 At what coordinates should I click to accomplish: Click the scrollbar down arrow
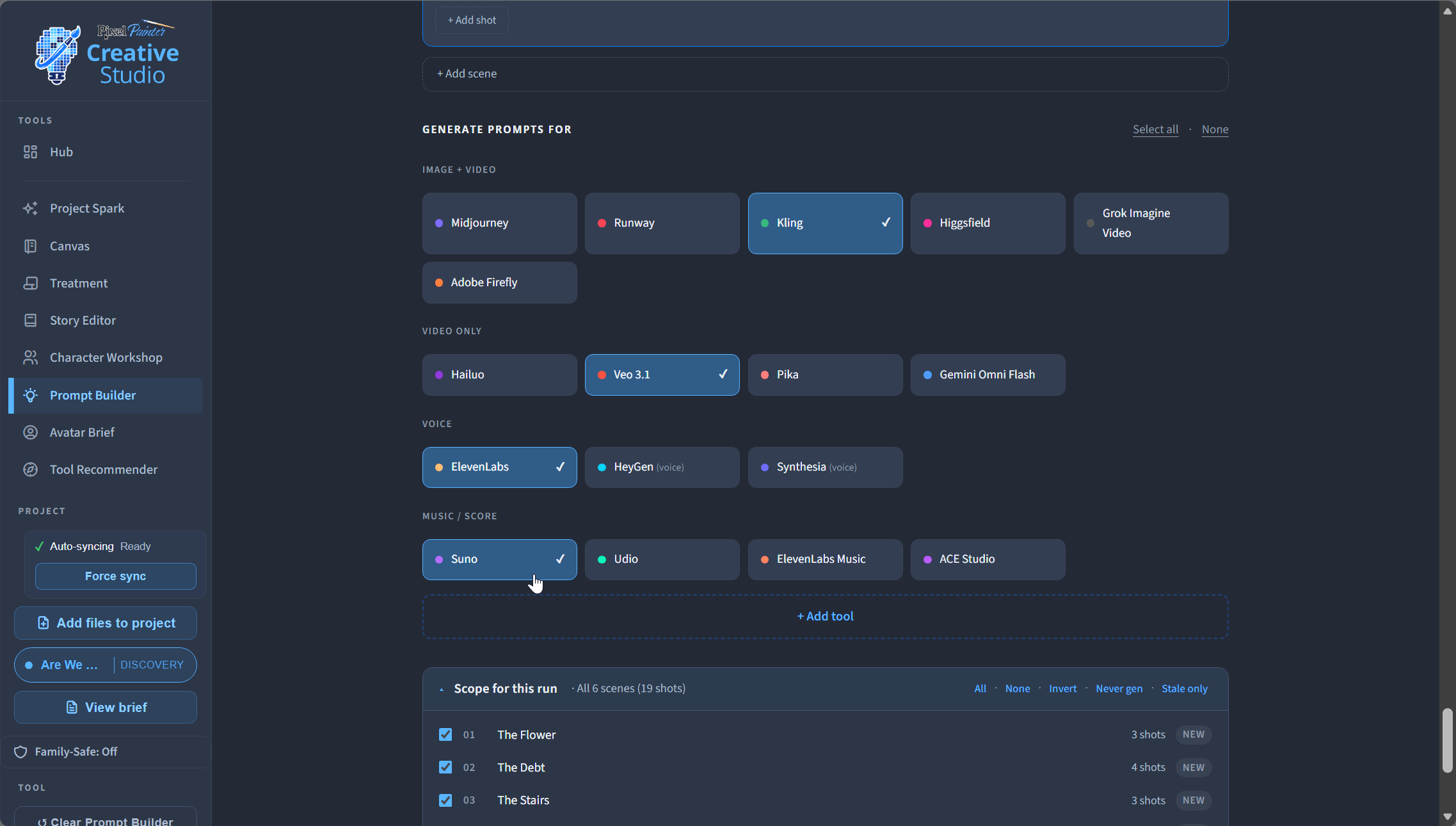coord(1448,817)
